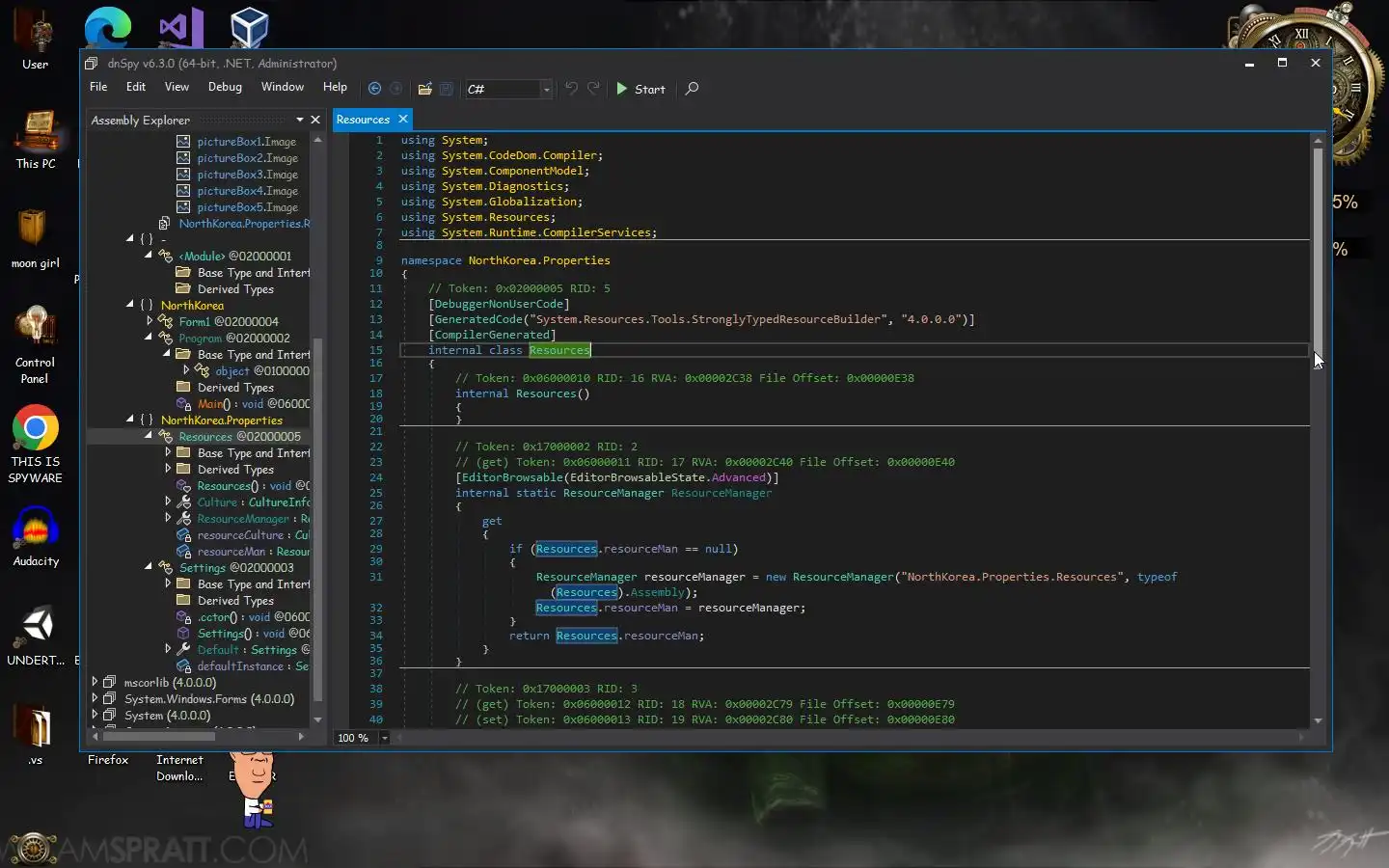Click the System.Windows.Forms assembly icon
The image size is (1389, 868).
(110, 699)
